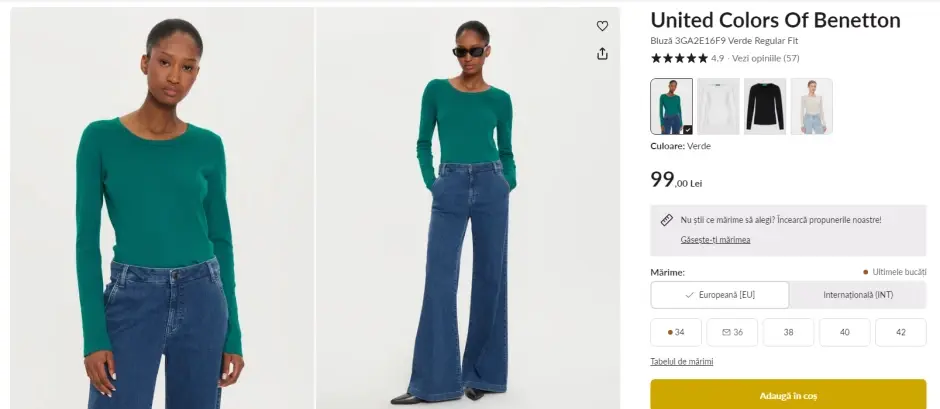Select size 42
940x409 pixels.
tap(900, 332)
